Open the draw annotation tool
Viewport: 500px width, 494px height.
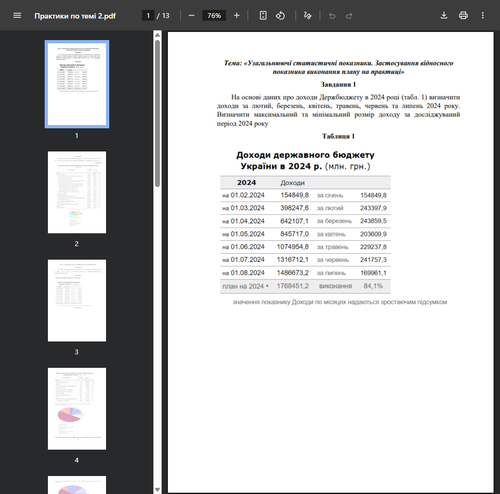click(307, 16)
